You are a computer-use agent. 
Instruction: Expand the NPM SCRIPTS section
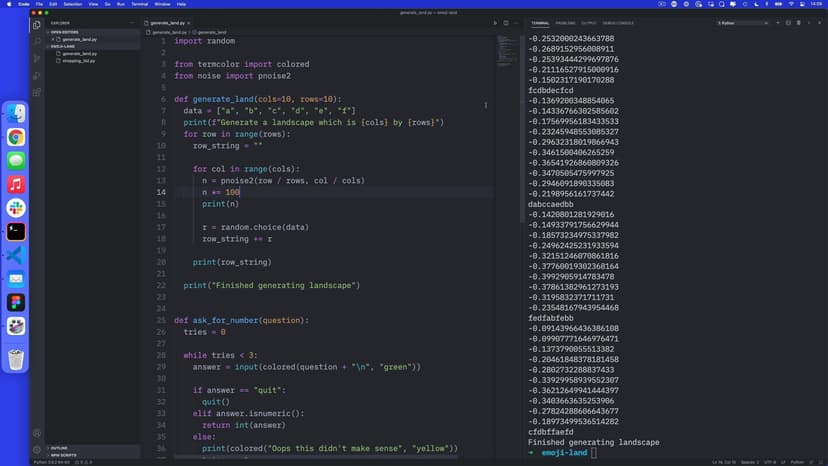tap(63, 455)
